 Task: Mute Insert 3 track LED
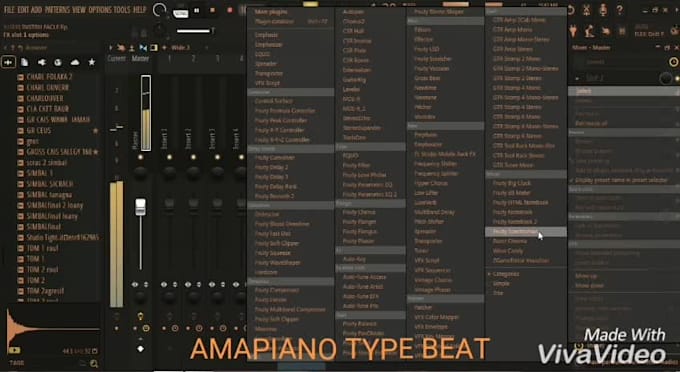pos(217,157)
